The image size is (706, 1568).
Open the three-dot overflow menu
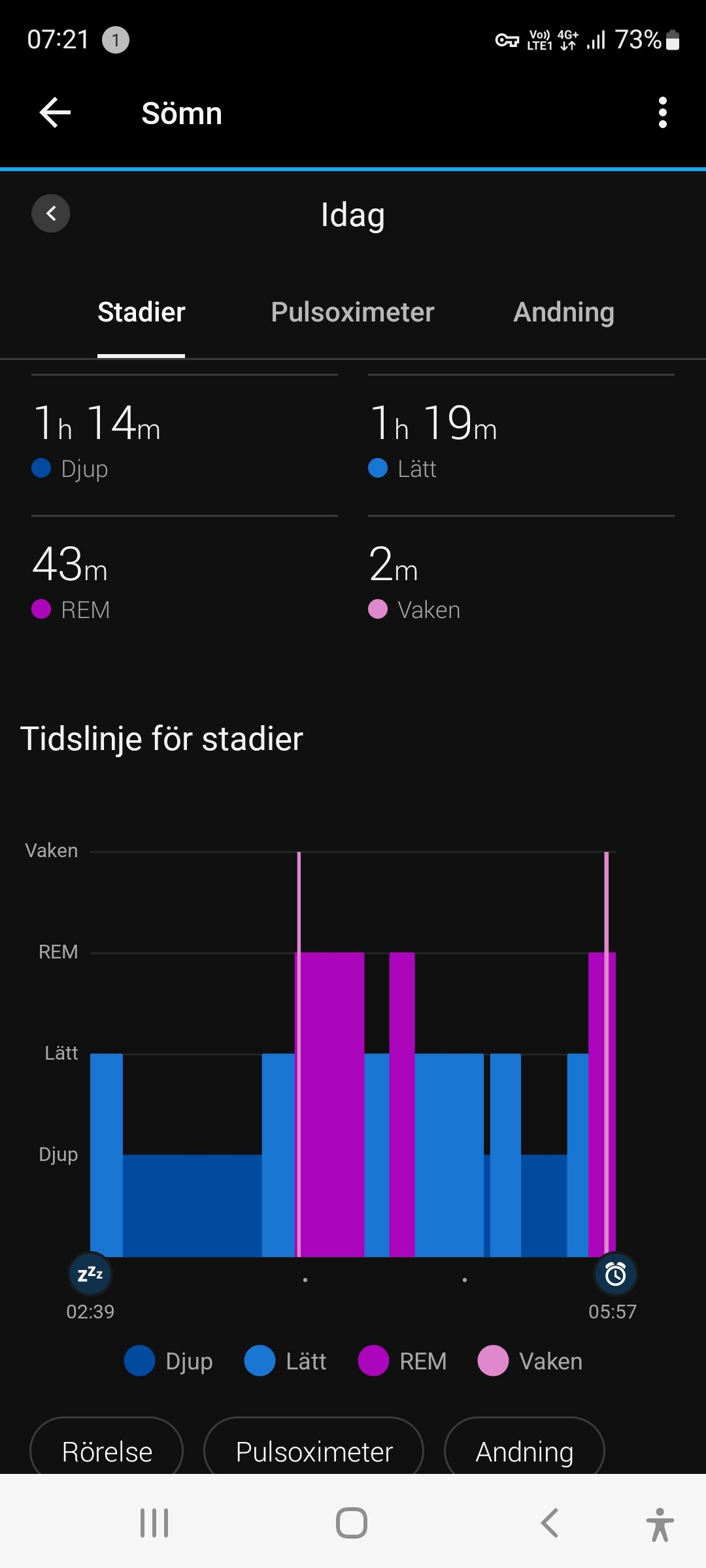(662, 113)
